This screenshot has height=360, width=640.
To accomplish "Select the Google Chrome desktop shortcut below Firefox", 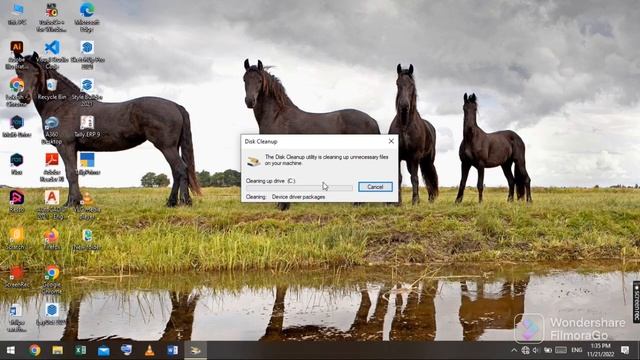I will [x=51, y=280].
